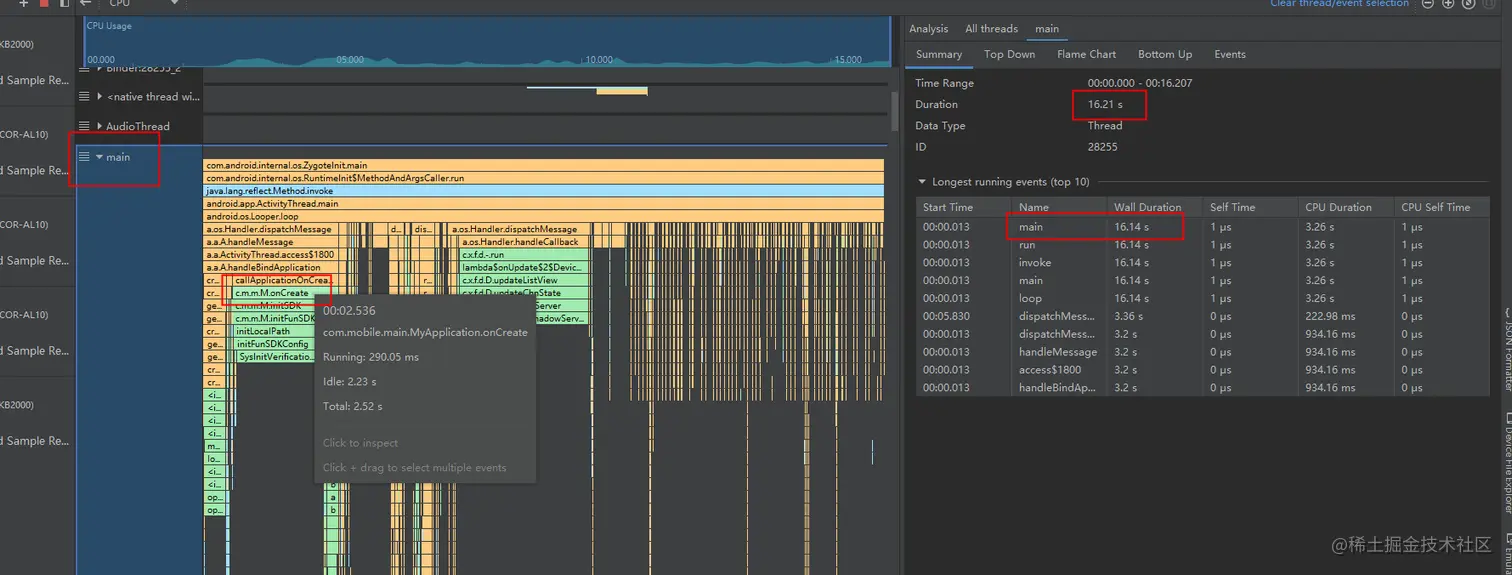Click the zoom in (plus) timeline icon

(1448, 4)
